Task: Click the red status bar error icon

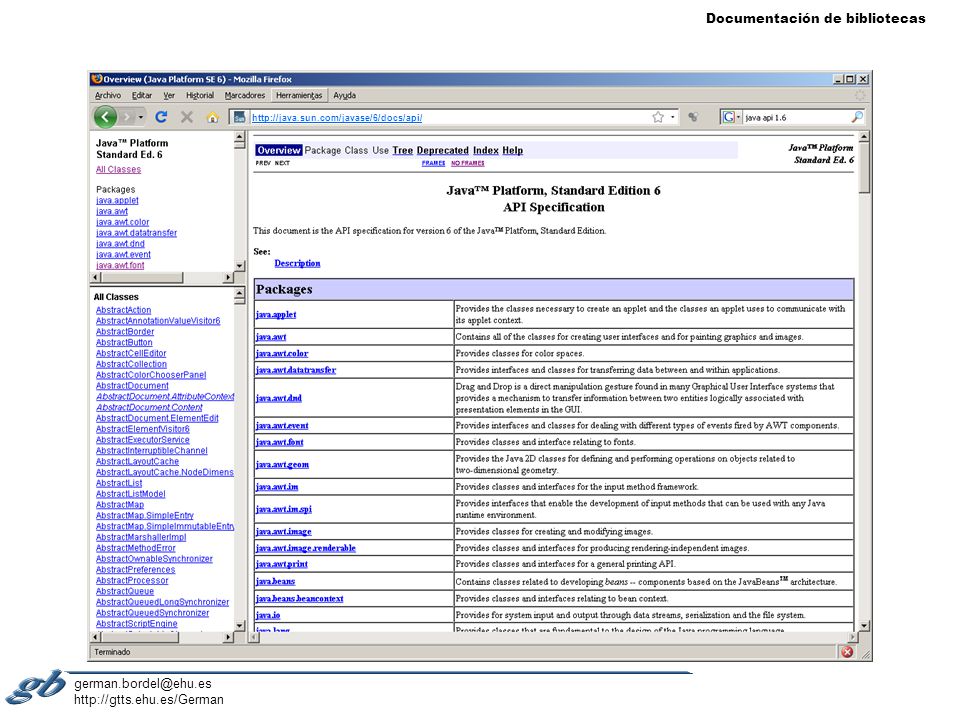Action: click(847, 652)
